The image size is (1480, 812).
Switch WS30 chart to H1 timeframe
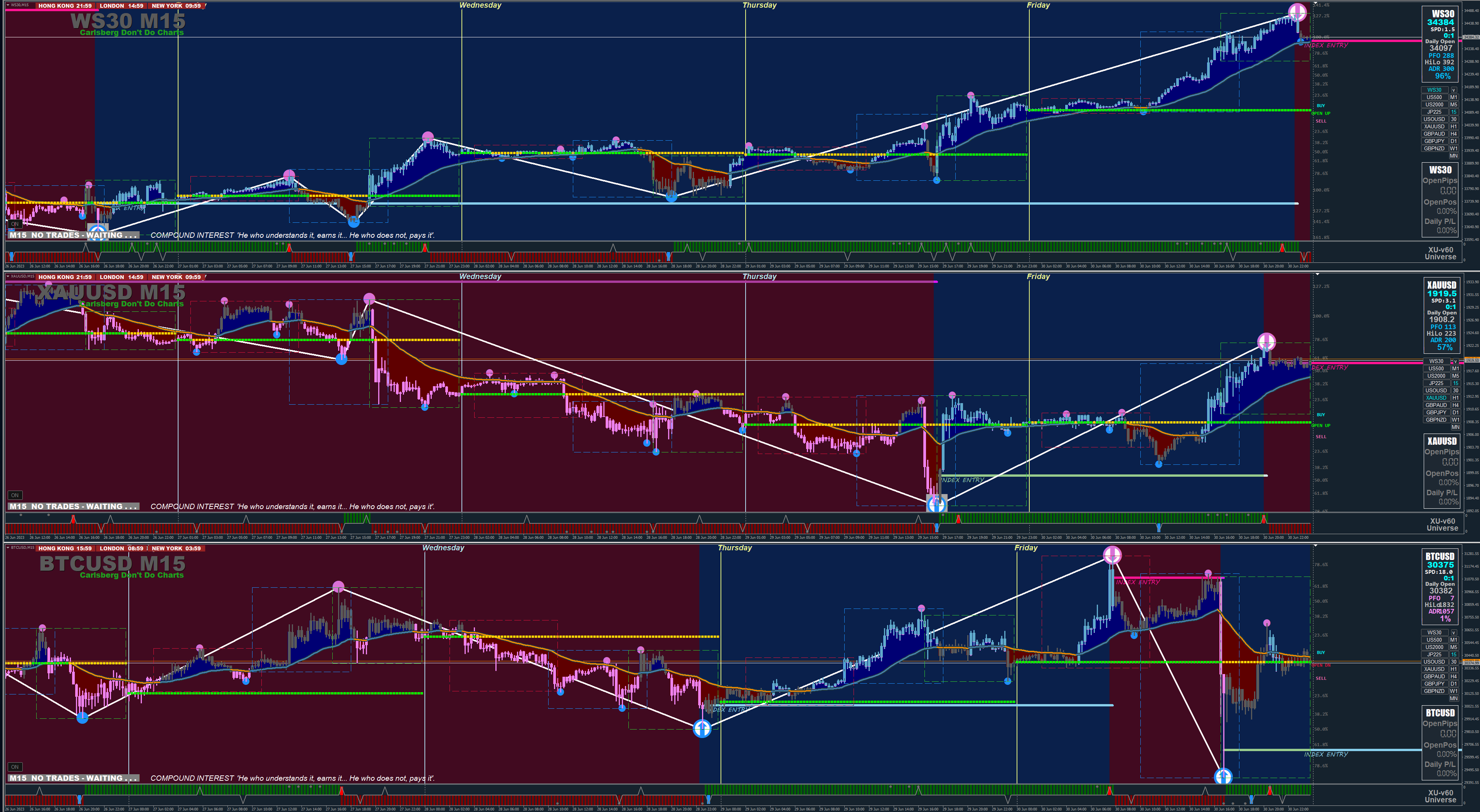pyautogui.click(x=1453, y=126)
